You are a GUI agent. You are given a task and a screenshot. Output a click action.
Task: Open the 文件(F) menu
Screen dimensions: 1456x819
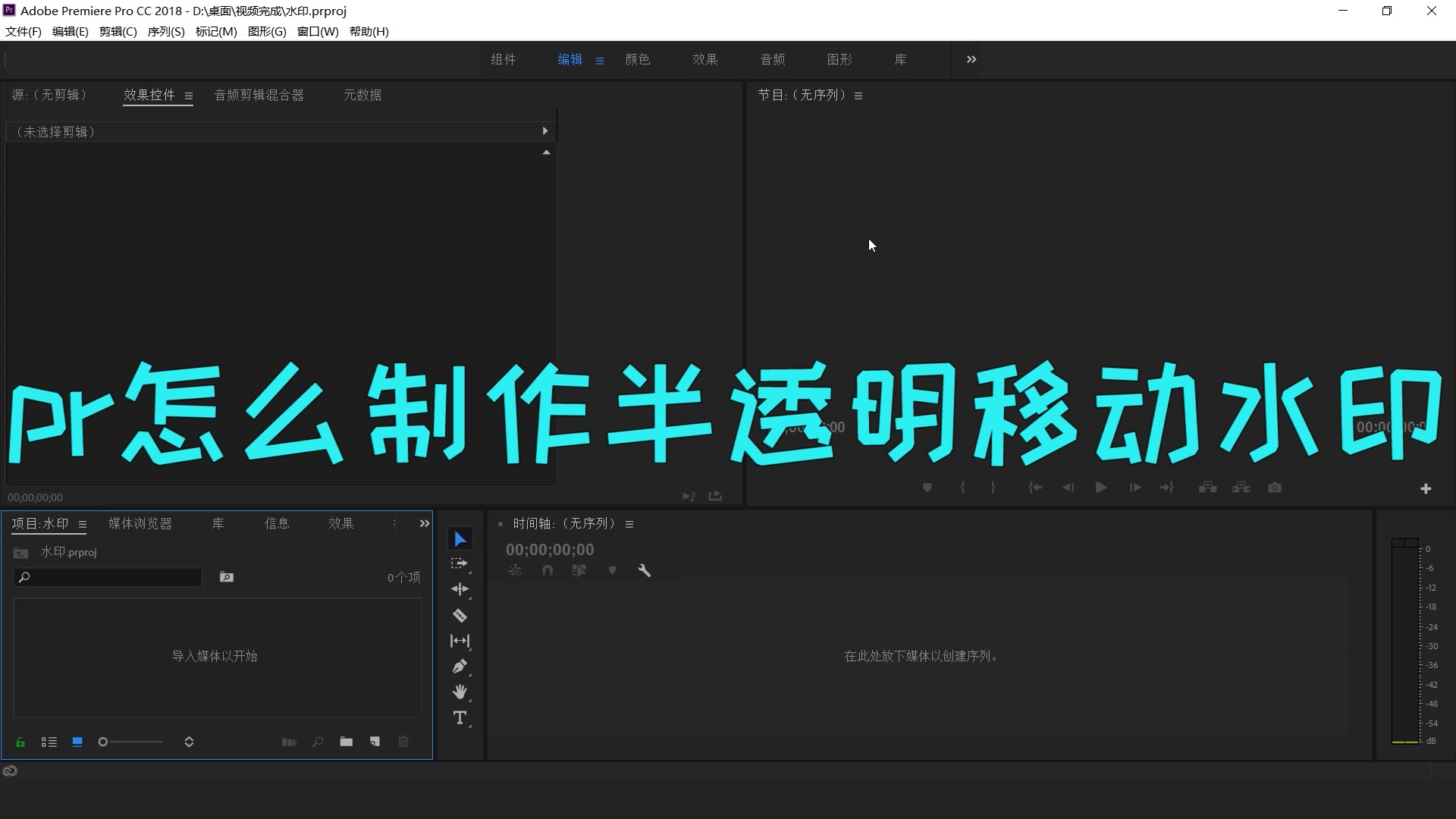(24, 31)
